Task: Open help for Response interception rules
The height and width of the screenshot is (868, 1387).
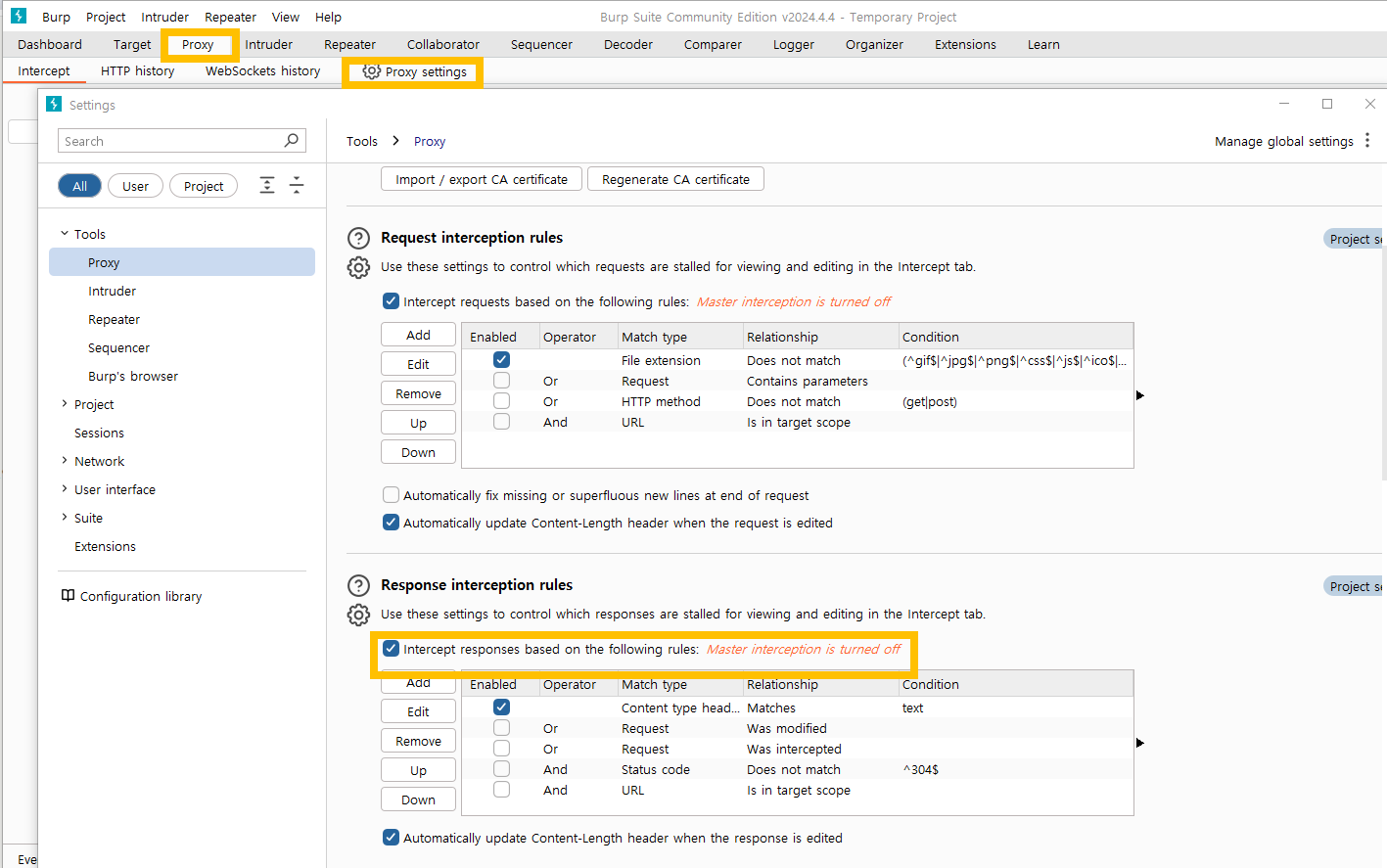Action: pos(359,585)
